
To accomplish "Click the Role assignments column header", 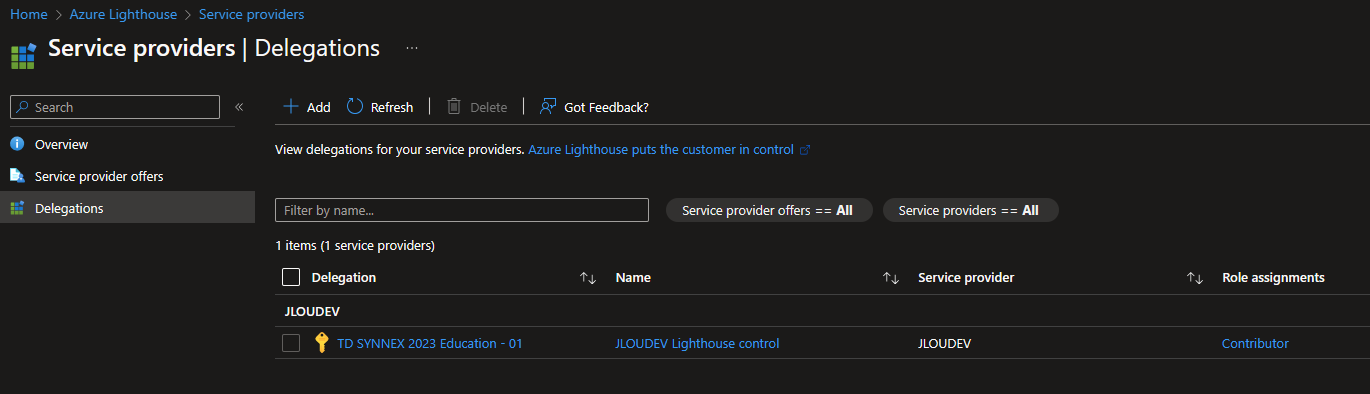I will pos(1273,277).
